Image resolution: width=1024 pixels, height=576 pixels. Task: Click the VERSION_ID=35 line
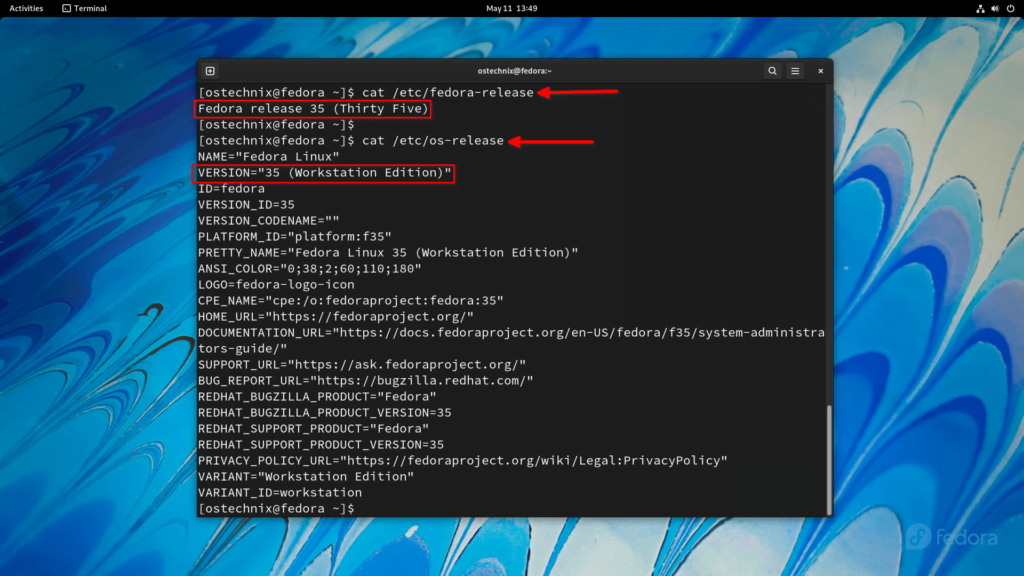246,204
